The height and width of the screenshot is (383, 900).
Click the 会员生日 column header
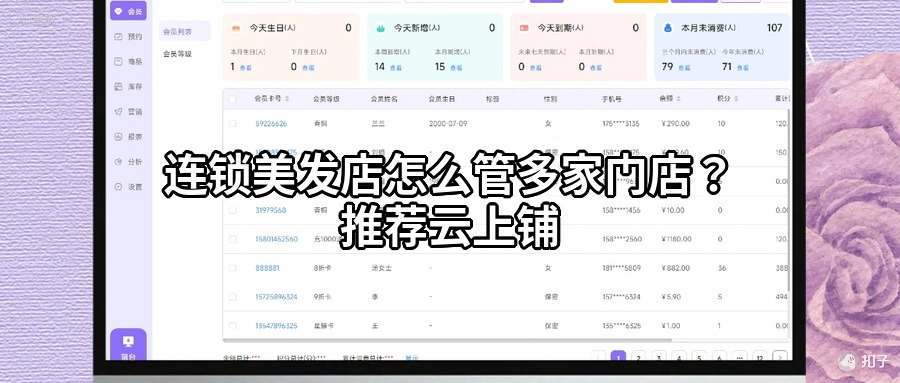(x=441, y=99)
